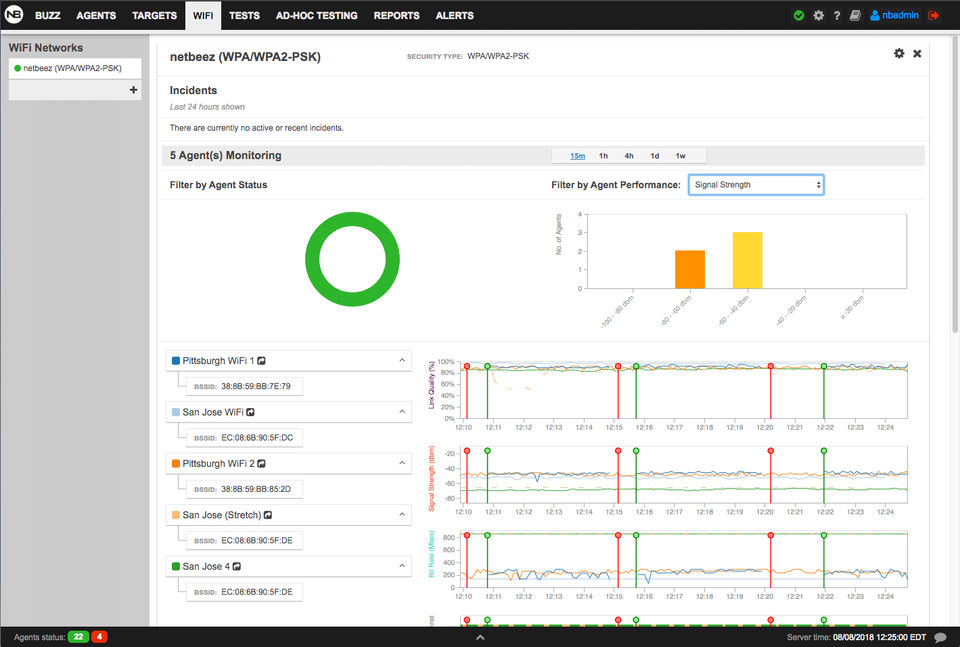Open the Signal Strength performance dropdown
Screen dimensions: 960x647
[756, 185]
